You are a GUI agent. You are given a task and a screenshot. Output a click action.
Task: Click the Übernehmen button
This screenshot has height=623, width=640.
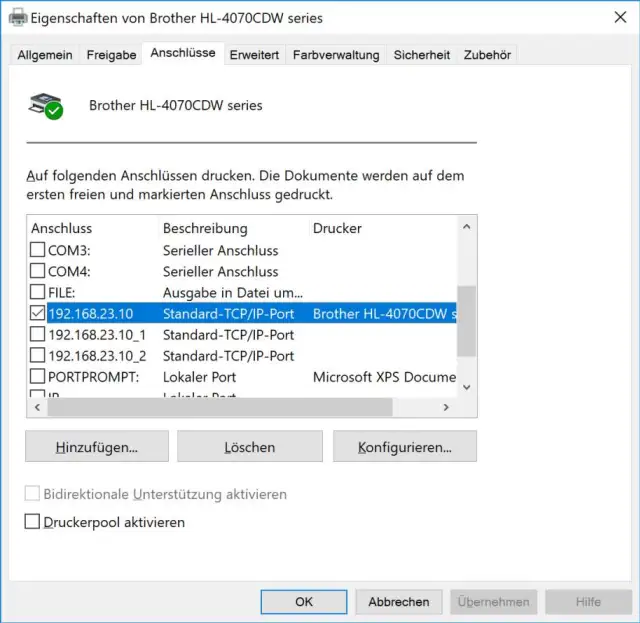(493, 602)
